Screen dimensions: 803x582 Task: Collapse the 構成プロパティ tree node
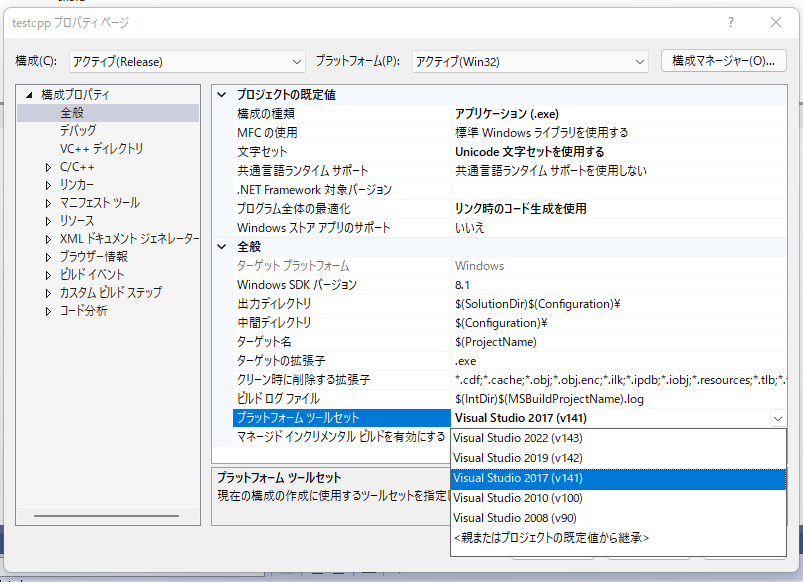29,95
